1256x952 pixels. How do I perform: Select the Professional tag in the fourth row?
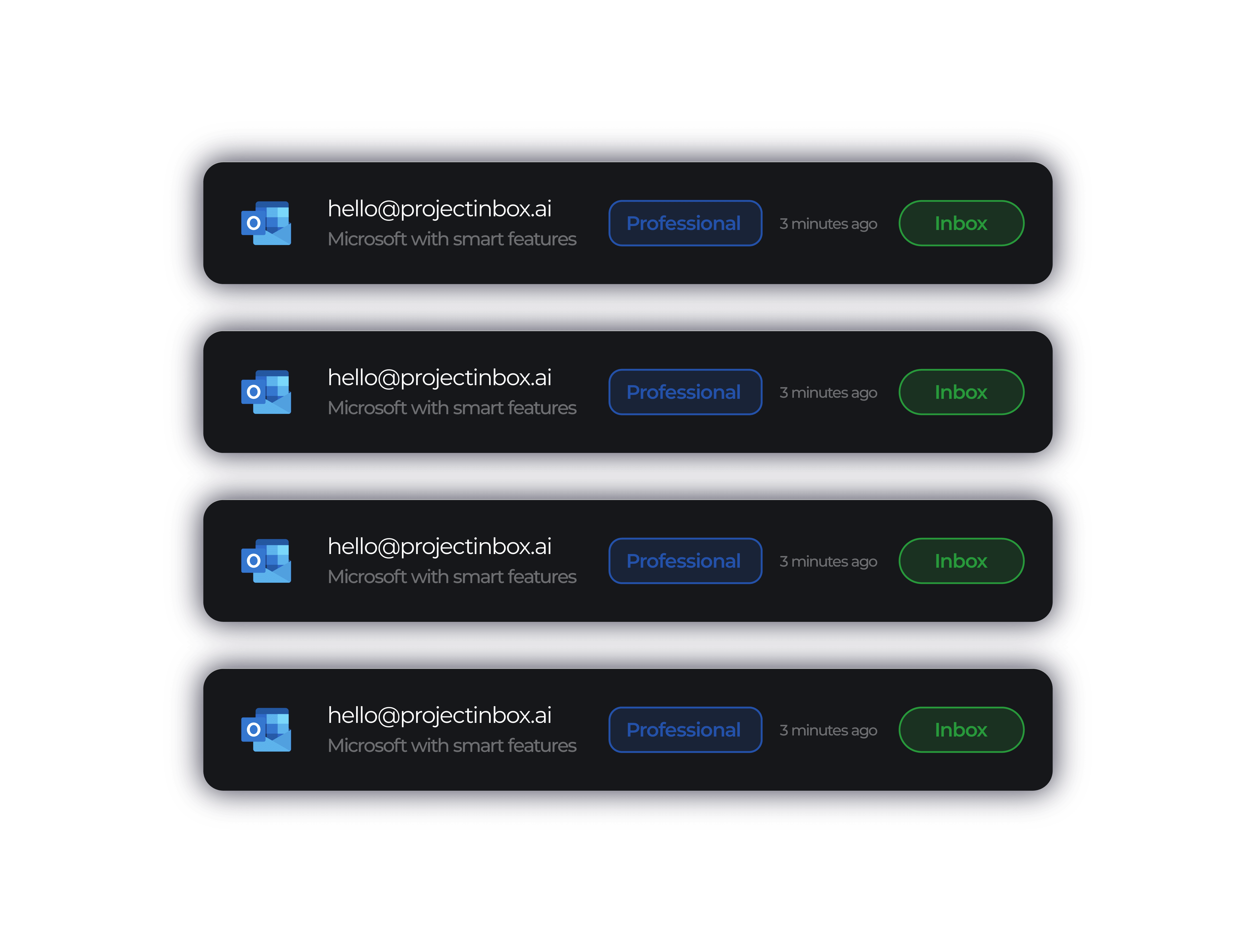pyautogui.click(x=685, y=730)
